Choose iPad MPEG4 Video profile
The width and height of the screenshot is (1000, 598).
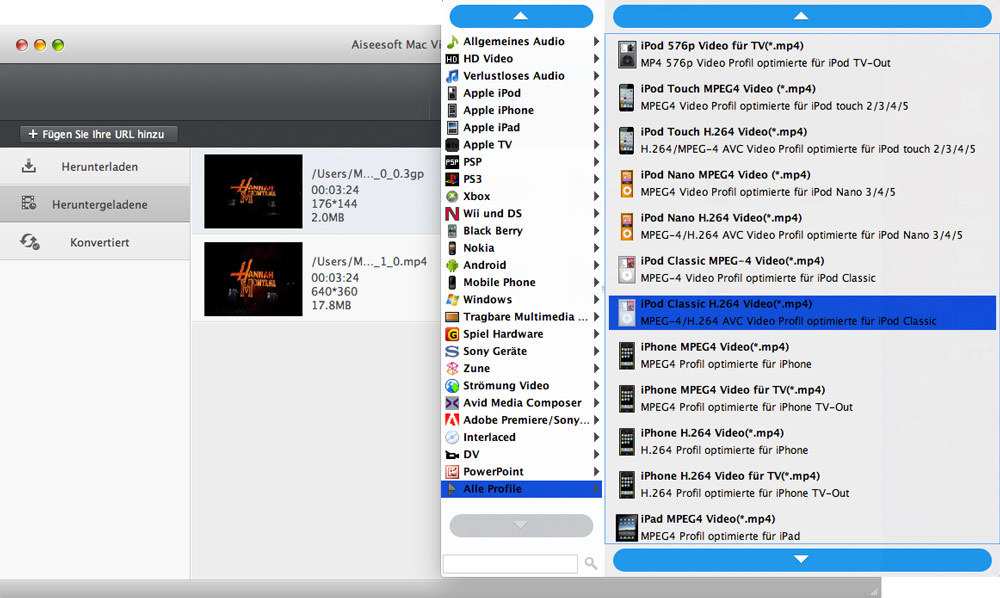pos(802,527)
